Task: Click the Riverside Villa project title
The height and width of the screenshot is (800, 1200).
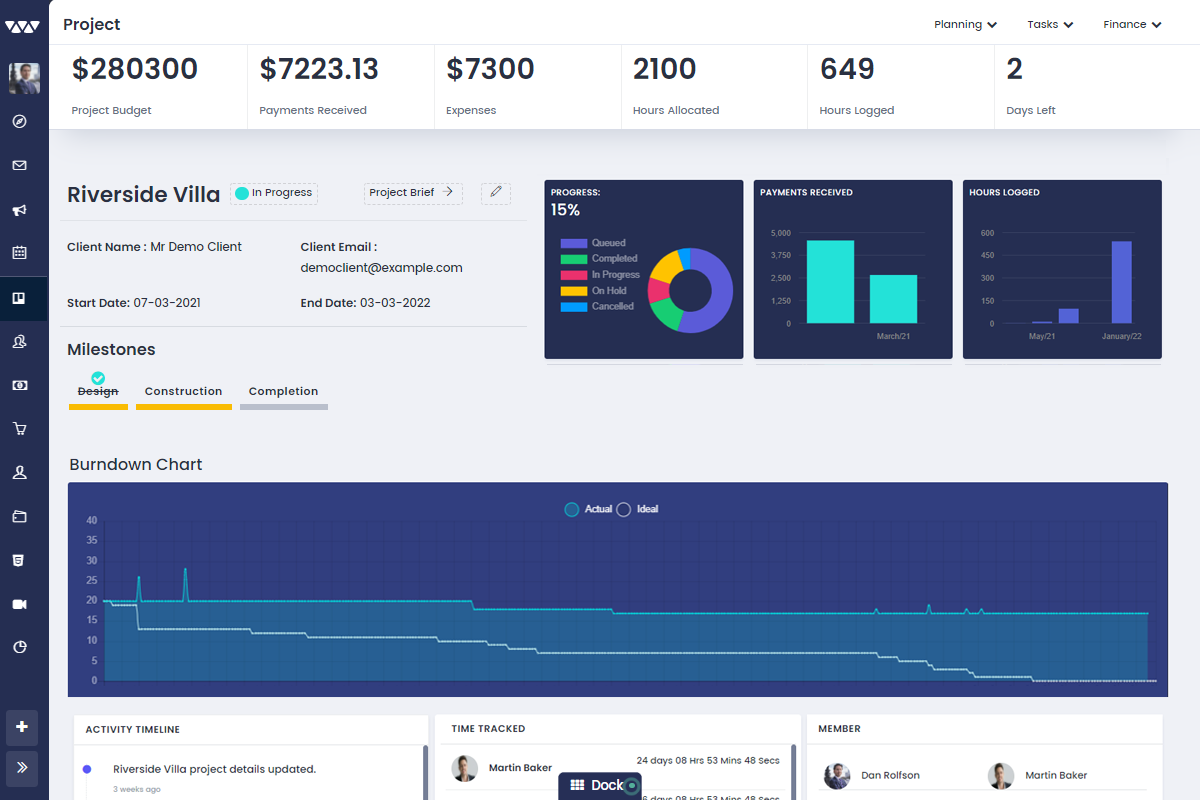Action: tap(143, 194)
